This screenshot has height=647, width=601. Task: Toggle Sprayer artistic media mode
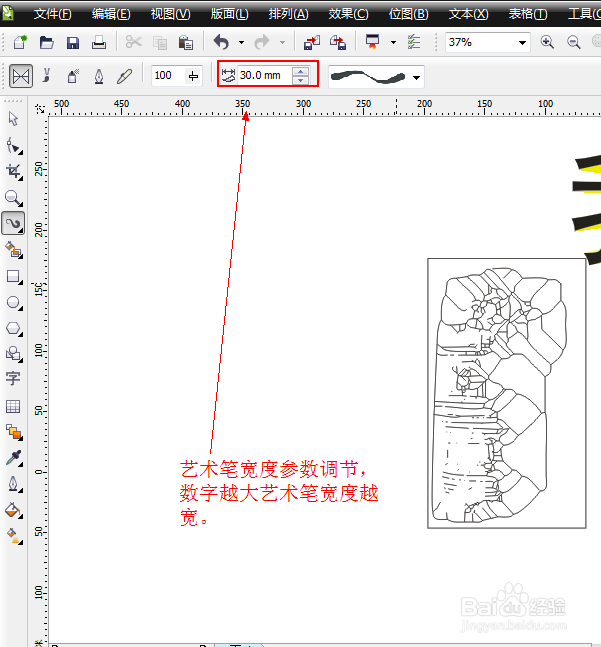(x=73, y=76)
